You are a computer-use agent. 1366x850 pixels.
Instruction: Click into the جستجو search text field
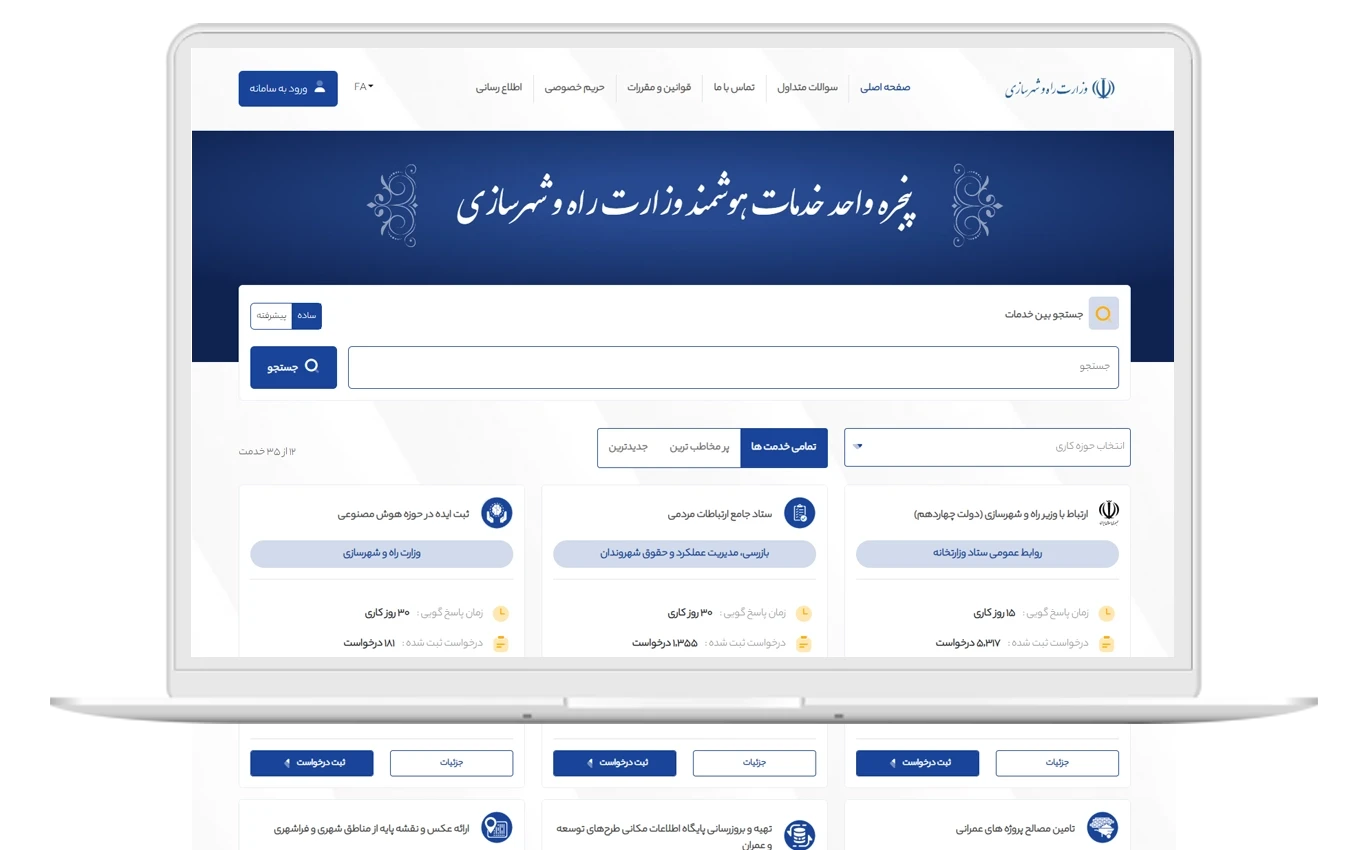click(732, 367)
